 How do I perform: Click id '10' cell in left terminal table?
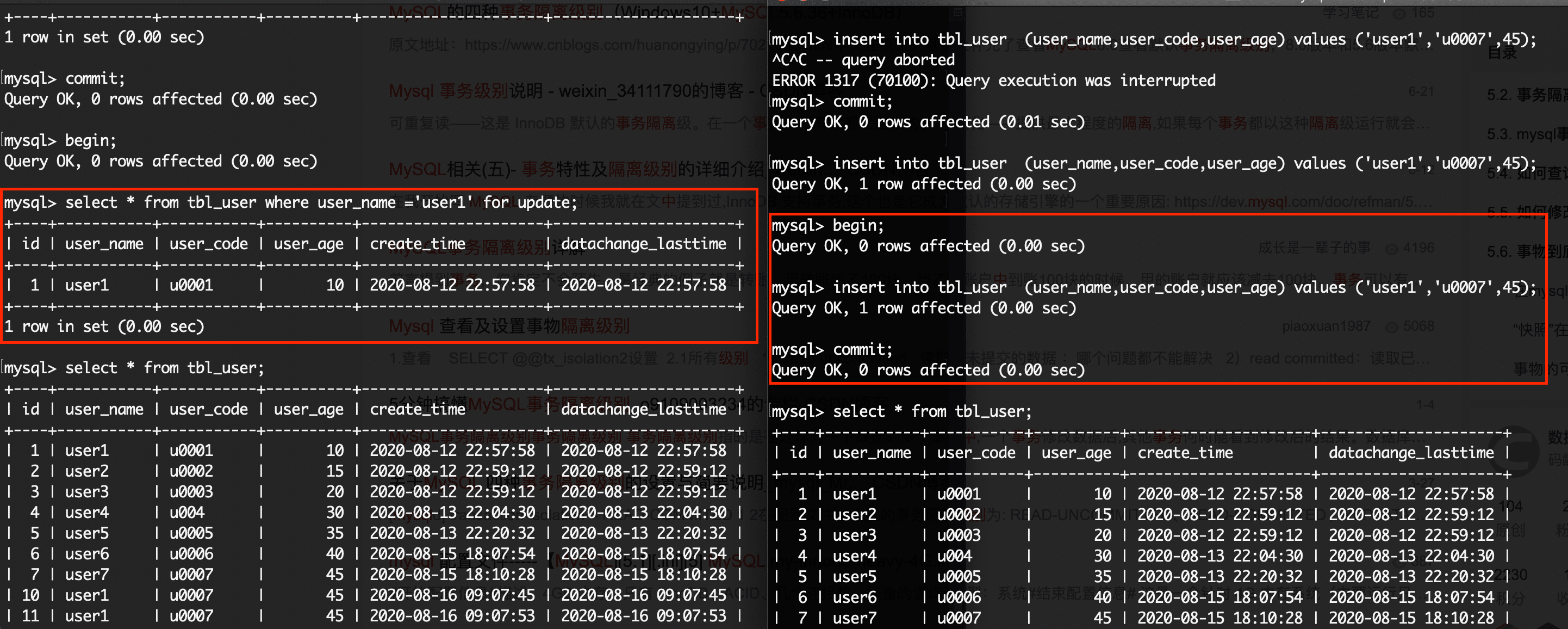click(x=30, y=595)
